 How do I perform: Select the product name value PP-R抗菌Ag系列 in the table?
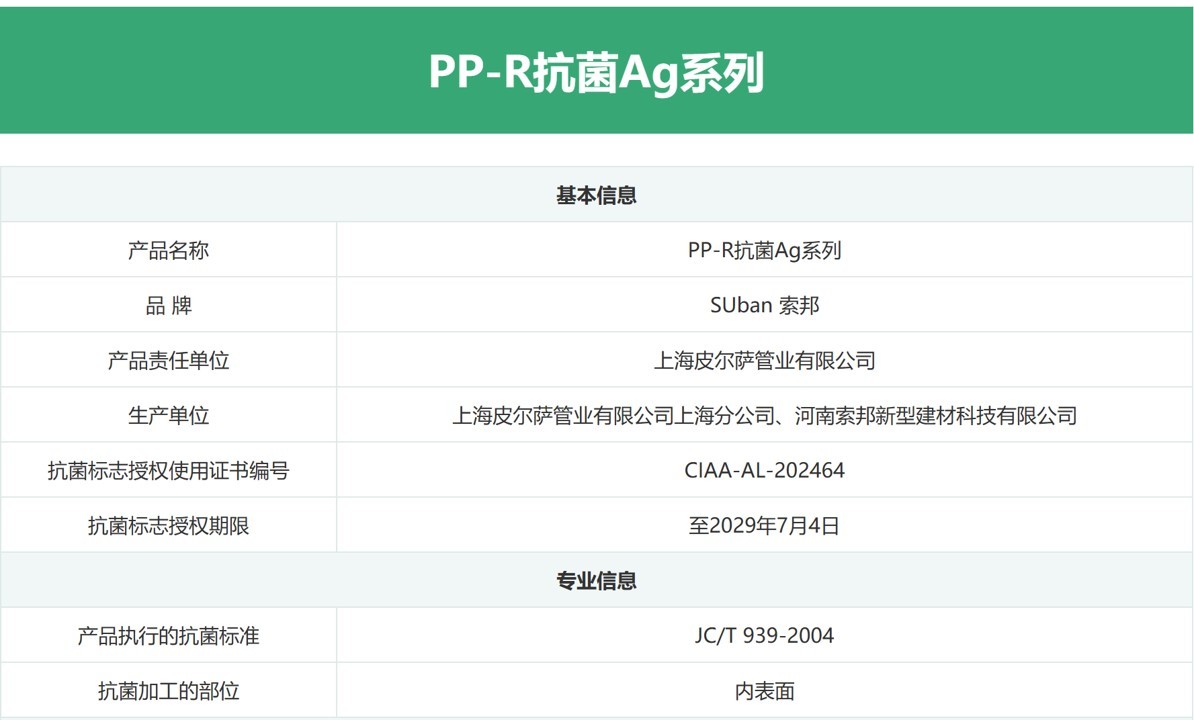pos(765,250)
